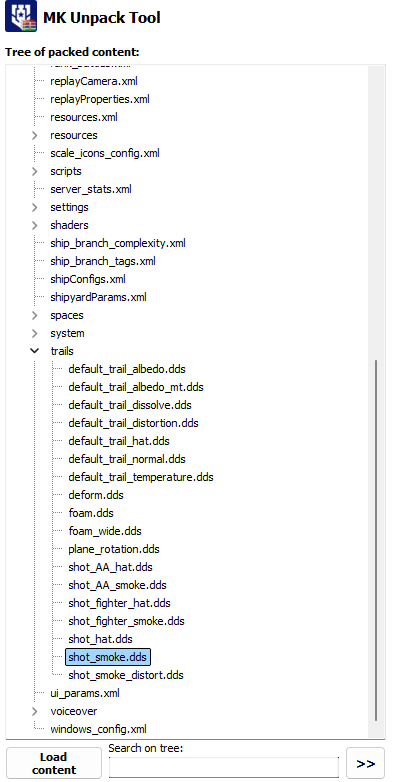Select plane_rotation.dds entry
This screenshot has width=399, height=782.
coord(114,549)
